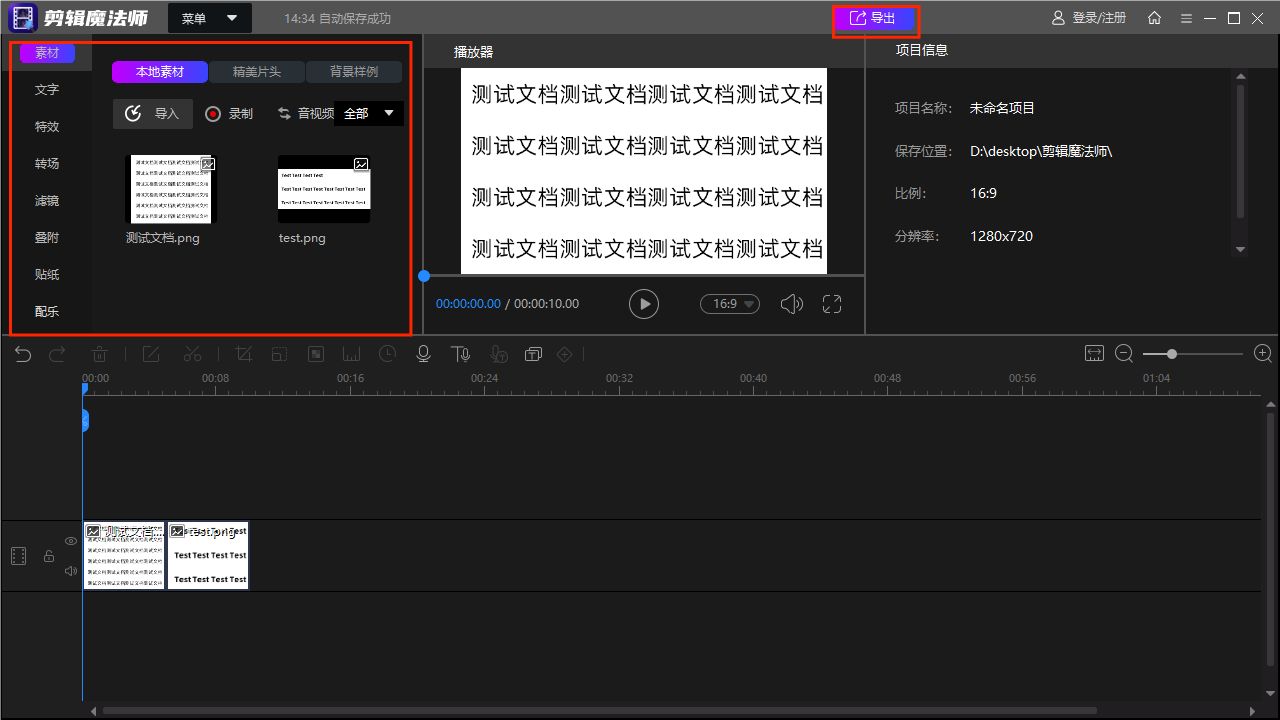Click the 录制 record button
This screenshot has height=720, width=1280.
229,114
